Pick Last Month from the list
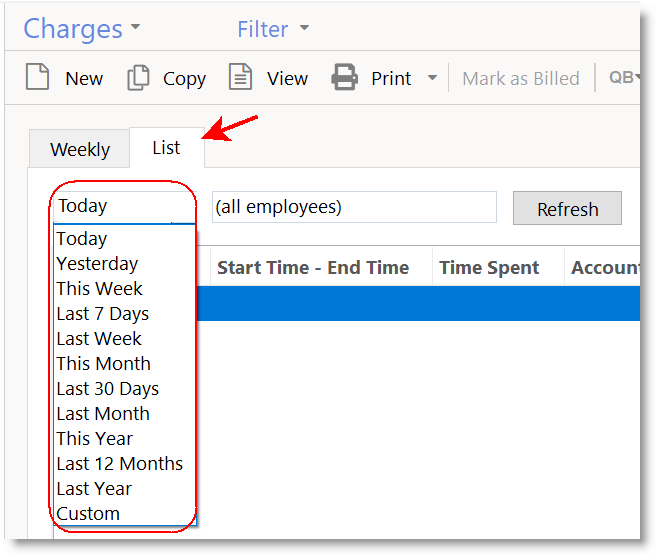 103,414
